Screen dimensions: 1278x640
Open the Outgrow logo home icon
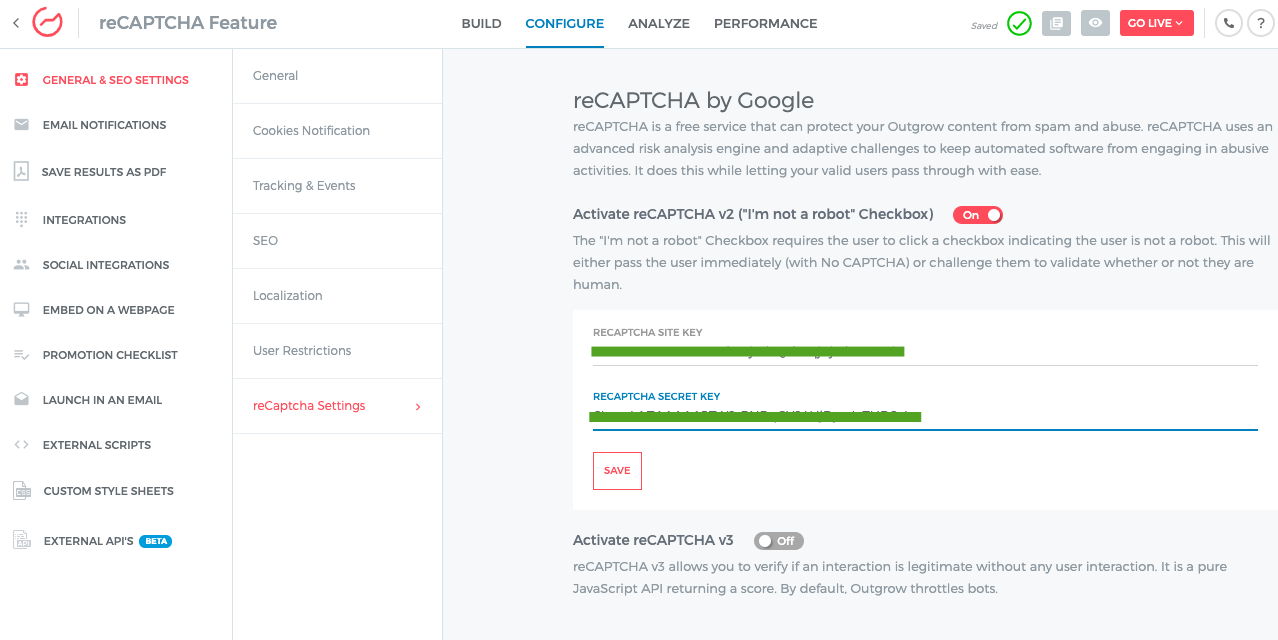point(48,22)
